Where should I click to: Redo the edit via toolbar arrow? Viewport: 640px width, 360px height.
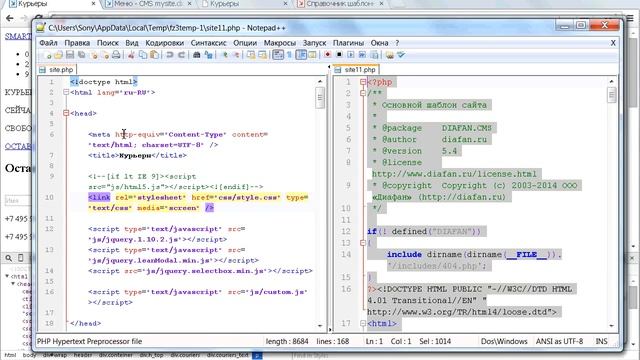pyautogui.click(x=181, y=55)
